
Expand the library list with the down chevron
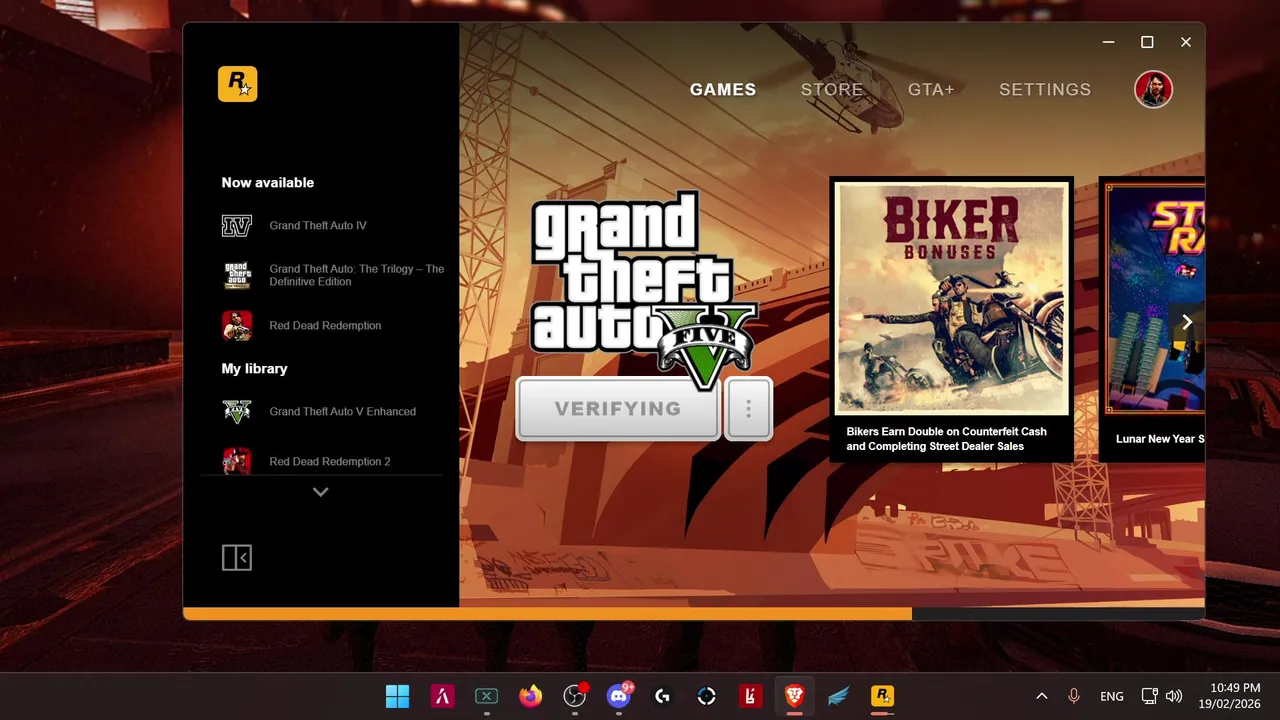[x=320, y=492]
